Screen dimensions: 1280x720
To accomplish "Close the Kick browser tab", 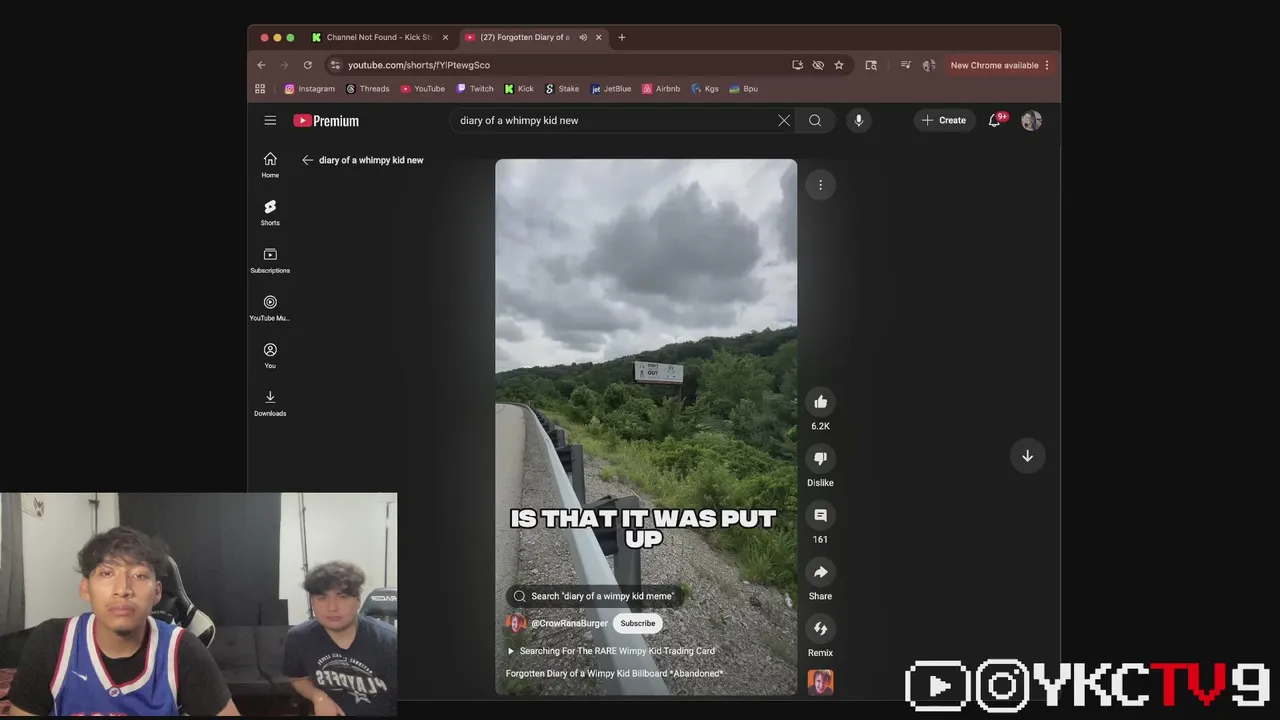I will [x=445, y=37].
